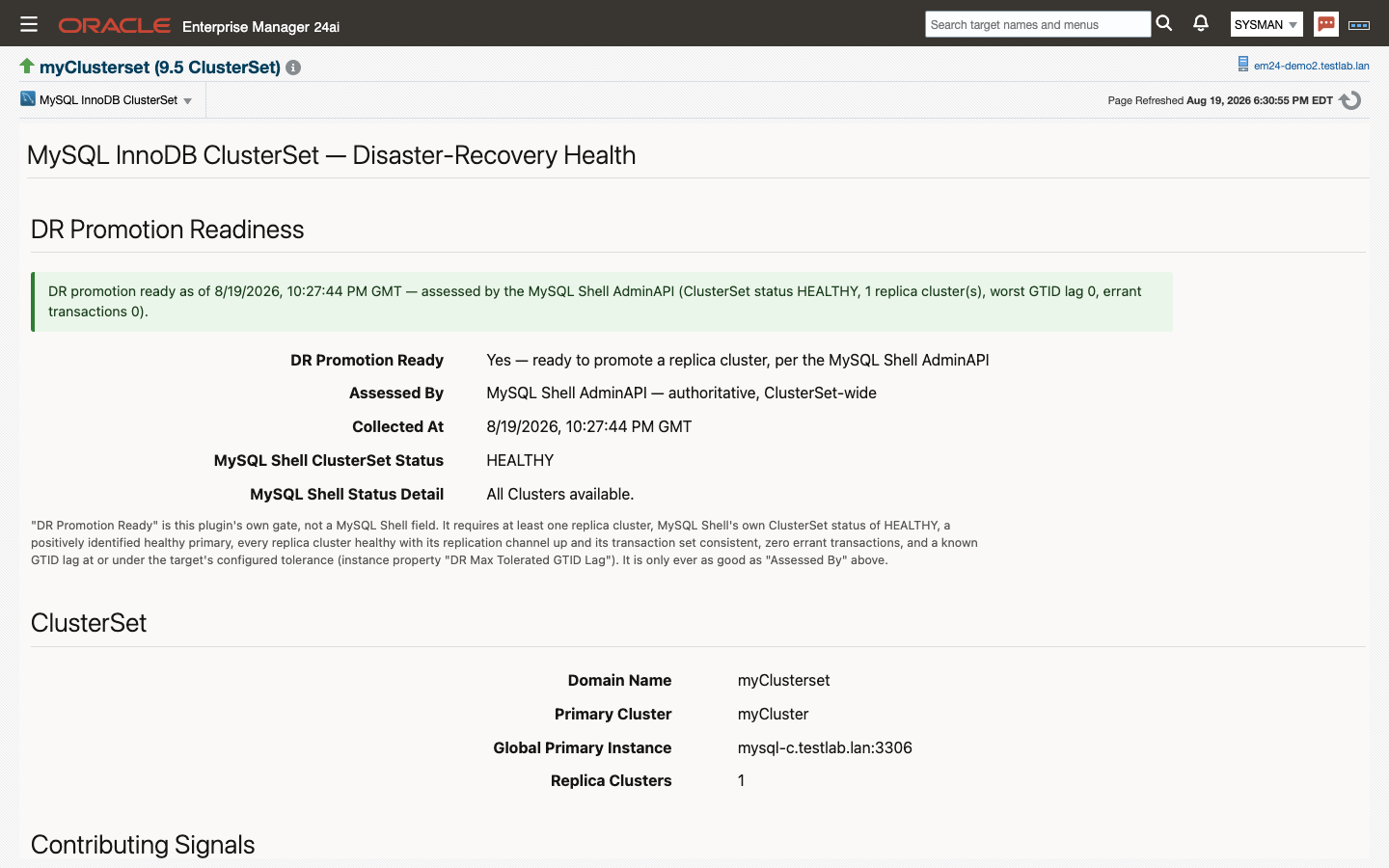The image size is (1389, 868).
Task: Open the hamburger navigation menu
Action: pos(29,24)
